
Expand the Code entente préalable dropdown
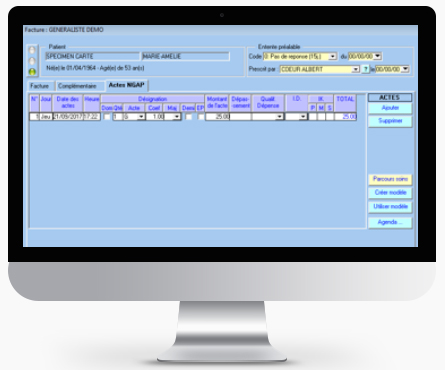click(x=332, y=56)
